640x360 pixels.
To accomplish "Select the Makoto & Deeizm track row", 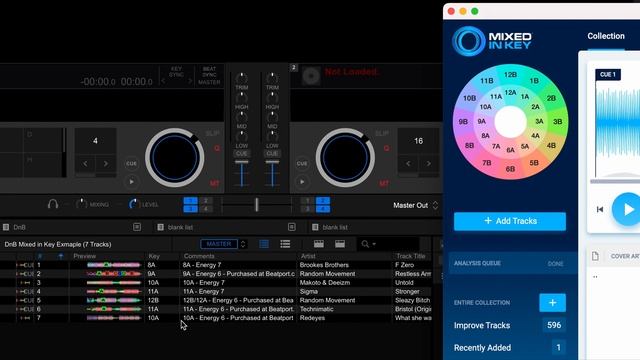I will point(216,282).
